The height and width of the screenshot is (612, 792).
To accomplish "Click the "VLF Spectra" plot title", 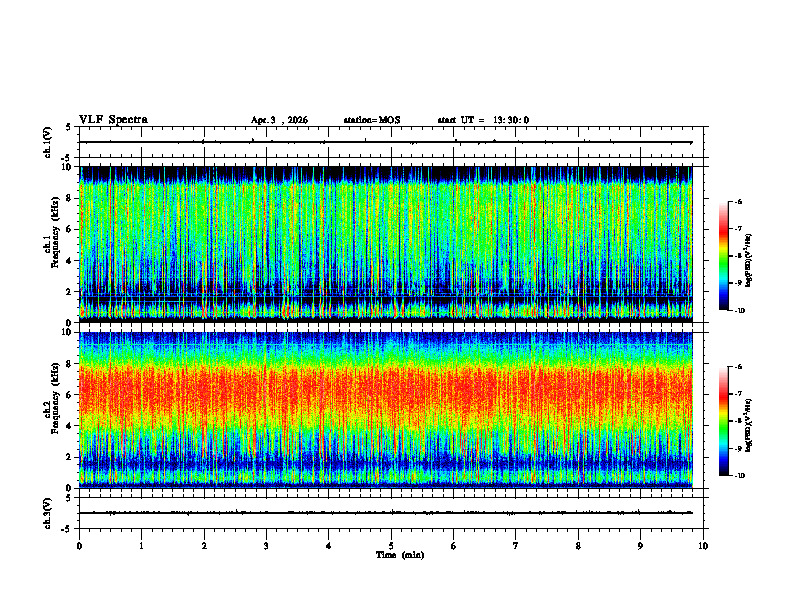I will coord(113,120).
